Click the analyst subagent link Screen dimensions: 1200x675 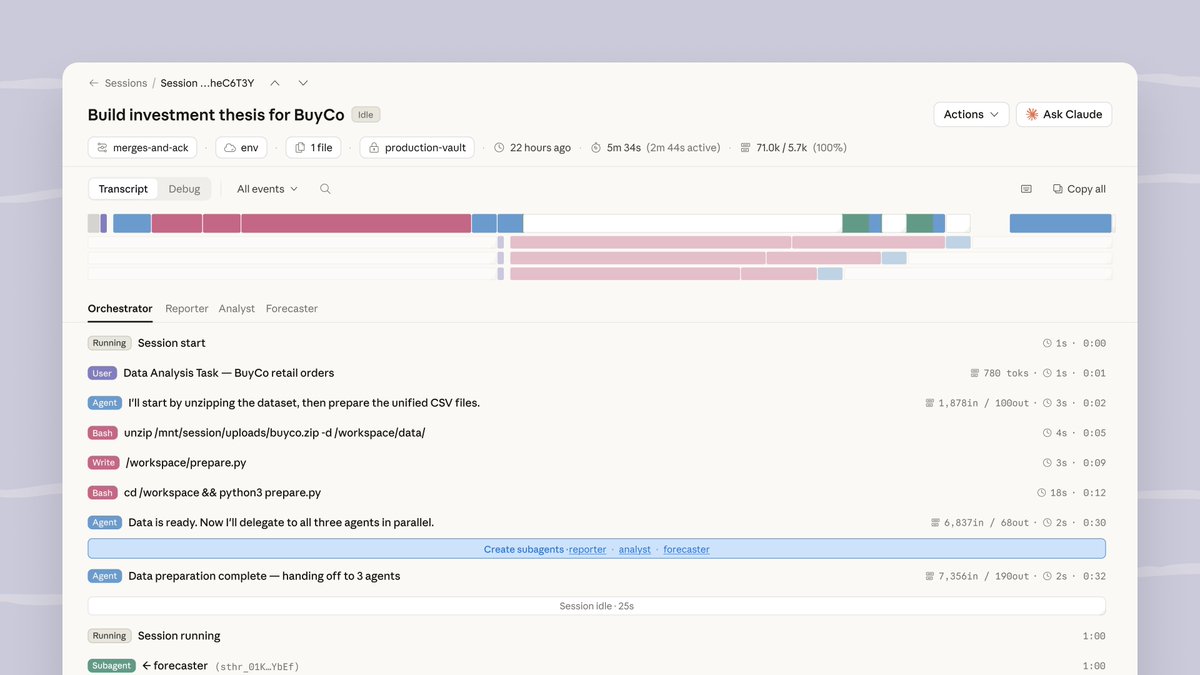click(x=634, y=549)
